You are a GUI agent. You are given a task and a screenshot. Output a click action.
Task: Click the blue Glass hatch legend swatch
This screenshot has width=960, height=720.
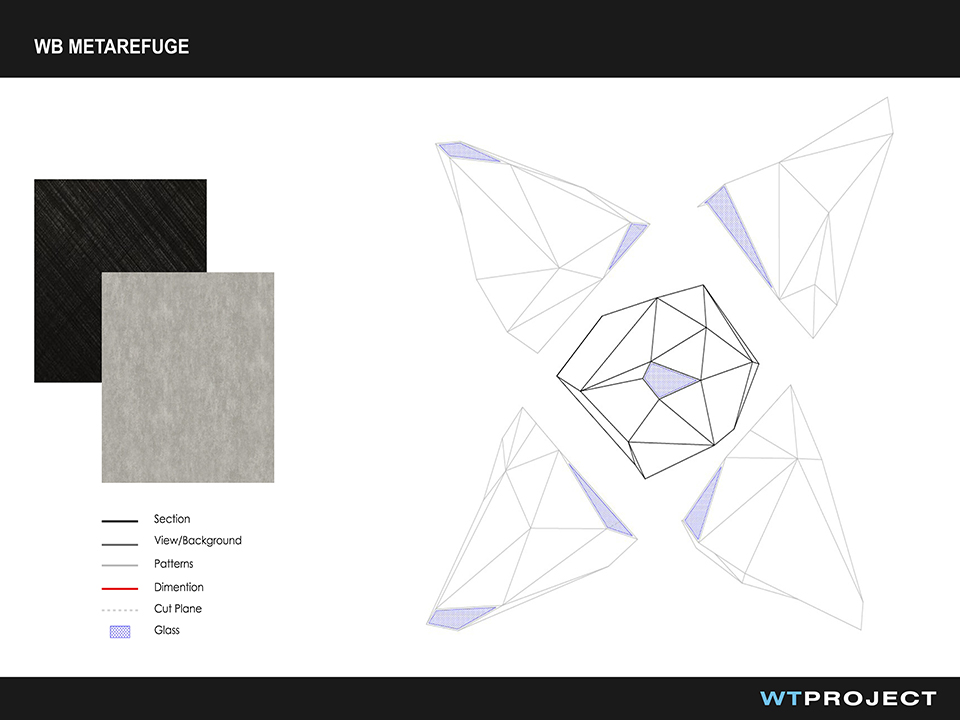click(120, 632)
